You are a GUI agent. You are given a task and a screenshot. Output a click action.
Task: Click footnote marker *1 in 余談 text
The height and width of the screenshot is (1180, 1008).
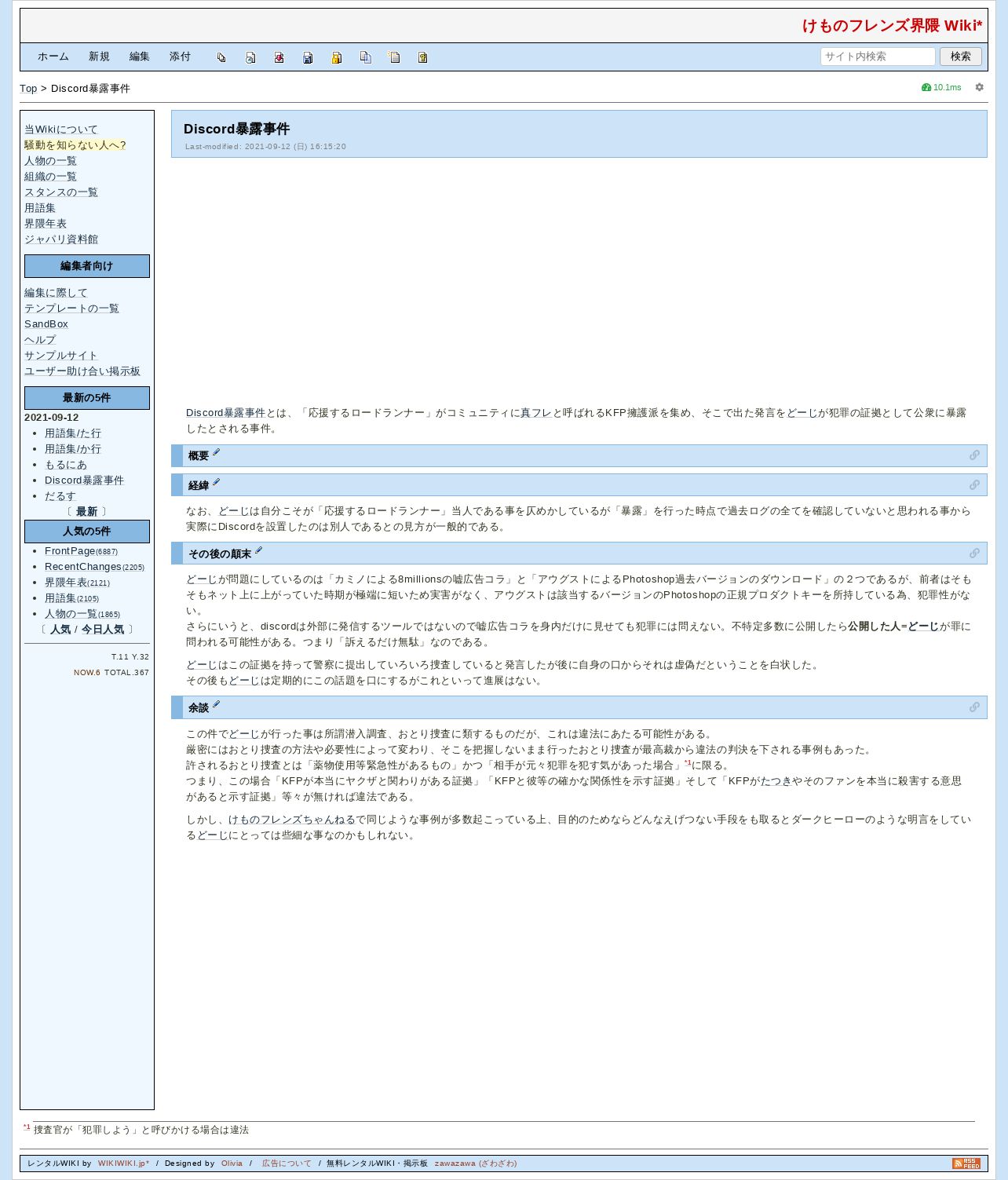pyautogui.click(x=688, y=763)
